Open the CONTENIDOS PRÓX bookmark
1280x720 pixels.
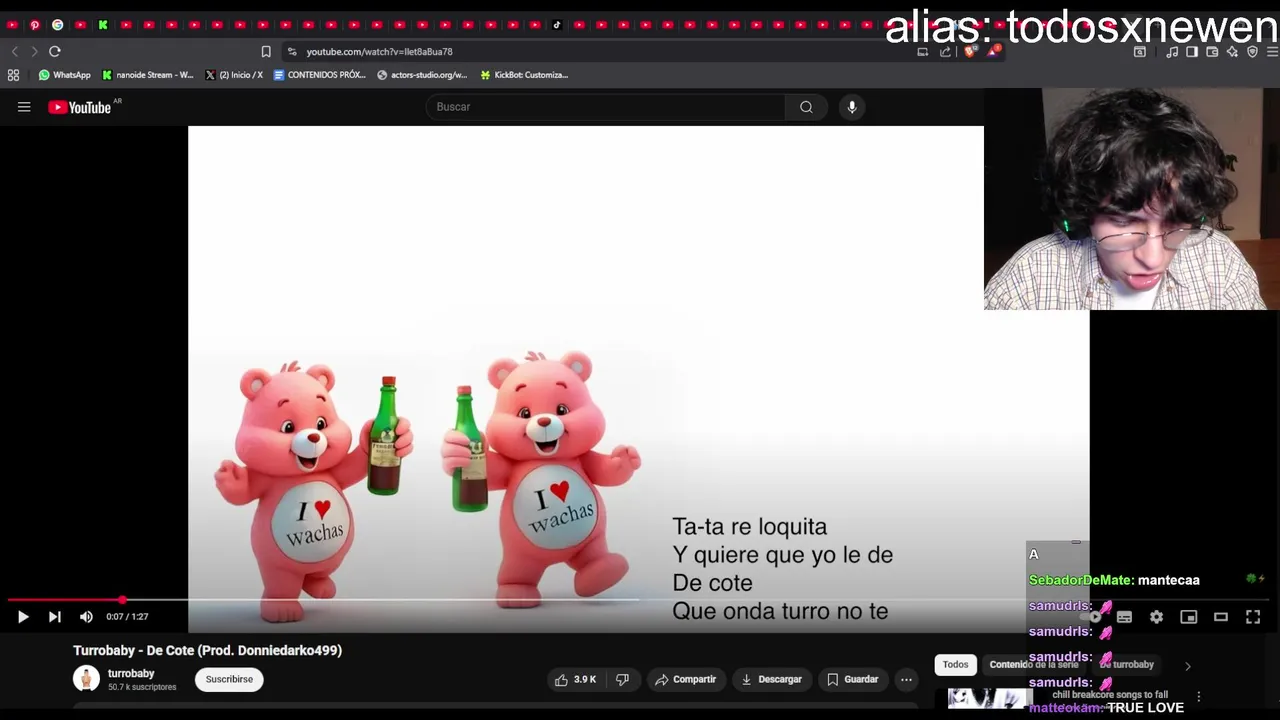click(x=320, y=75)
